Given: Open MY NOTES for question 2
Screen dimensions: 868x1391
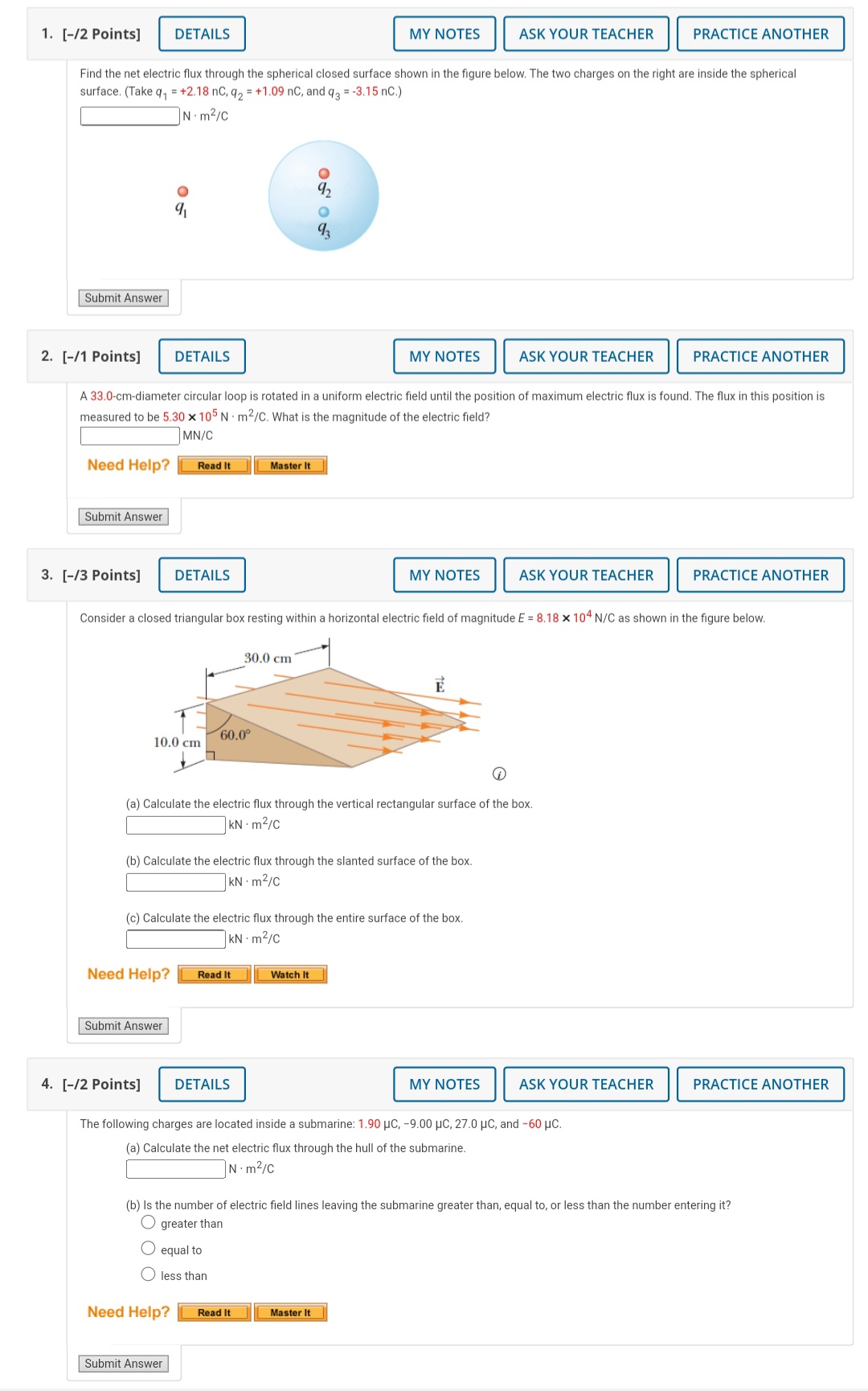Looking at the screenshot, I should tap(444, 356).
